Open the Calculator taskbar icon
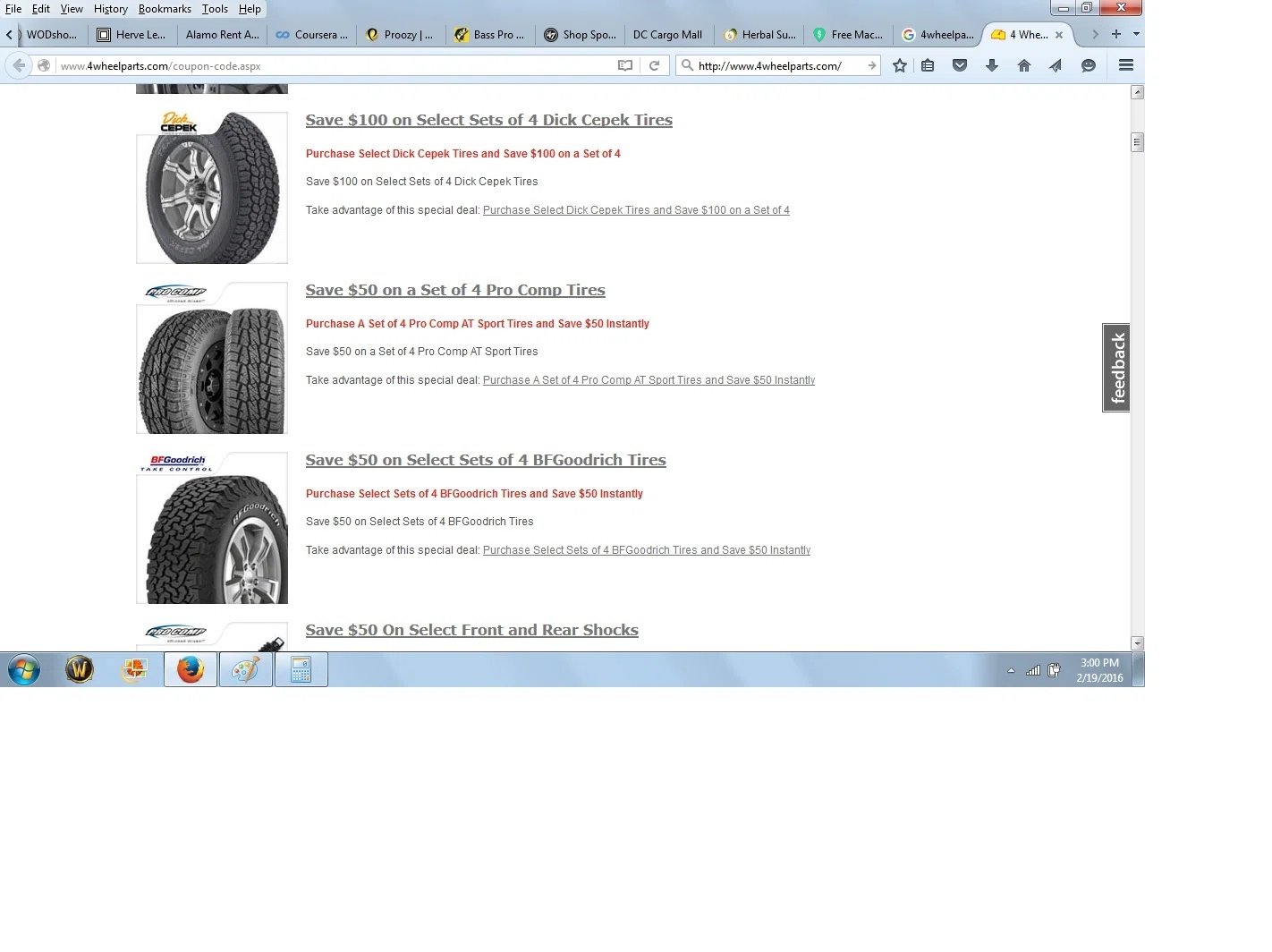1272x952 pixels. pos(301,669)
